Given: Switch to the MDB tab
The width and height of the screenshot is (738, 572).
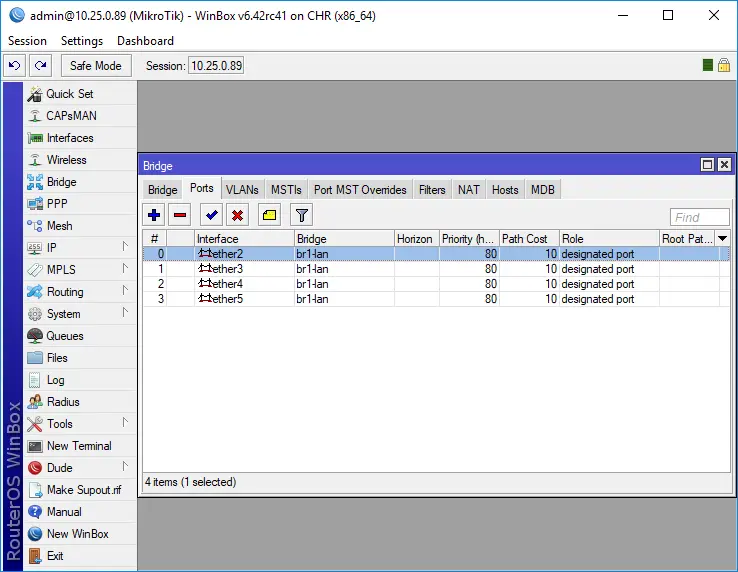Looking at the screenshot, I should [x=543, y=190].
